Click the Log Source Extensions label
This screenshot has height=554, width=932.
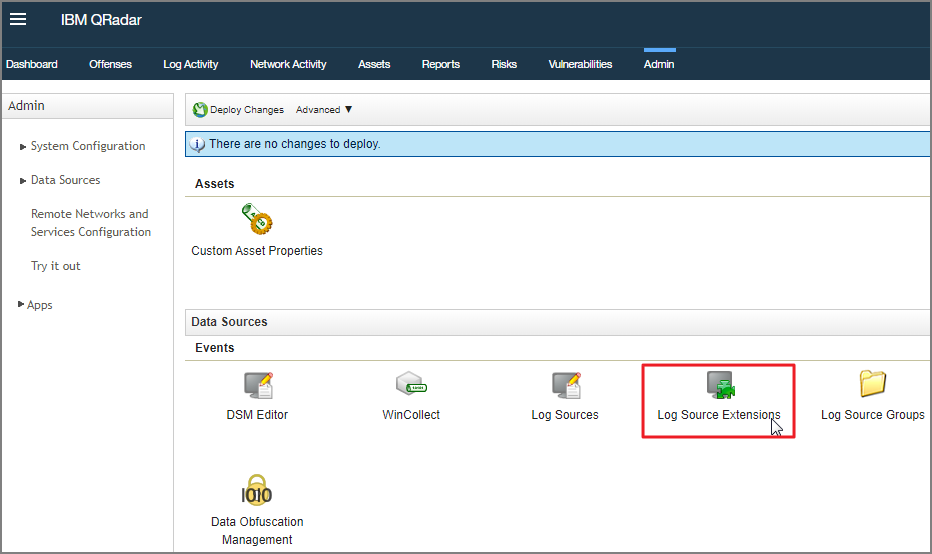(x=719, y=415)
